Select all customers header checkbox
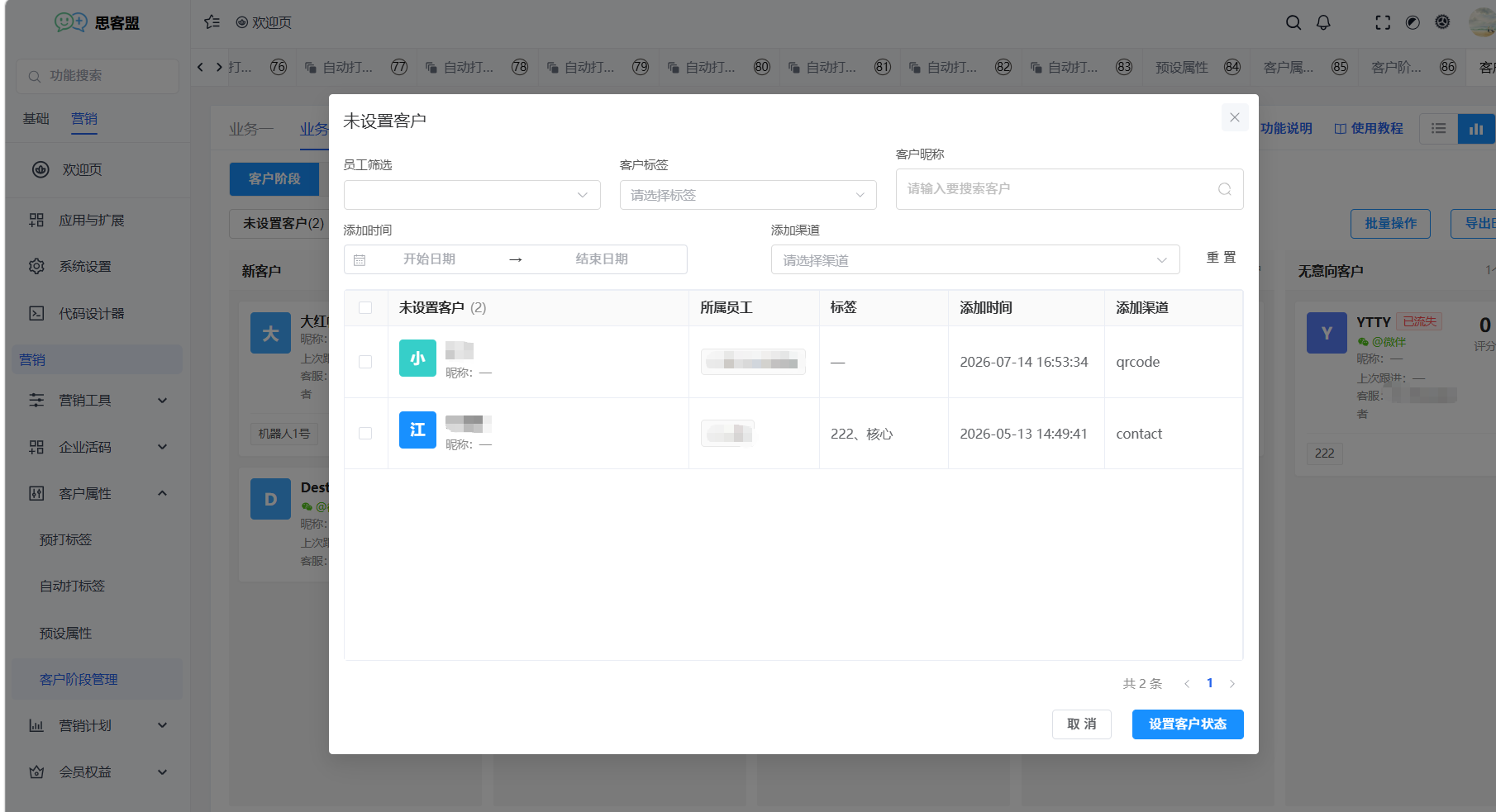This screenshot has height=812, width=1496. tap(365, 308)
